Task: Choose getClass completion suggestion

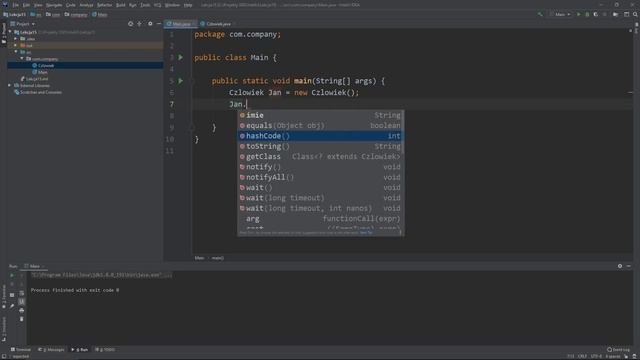Action: coord(320,157)
